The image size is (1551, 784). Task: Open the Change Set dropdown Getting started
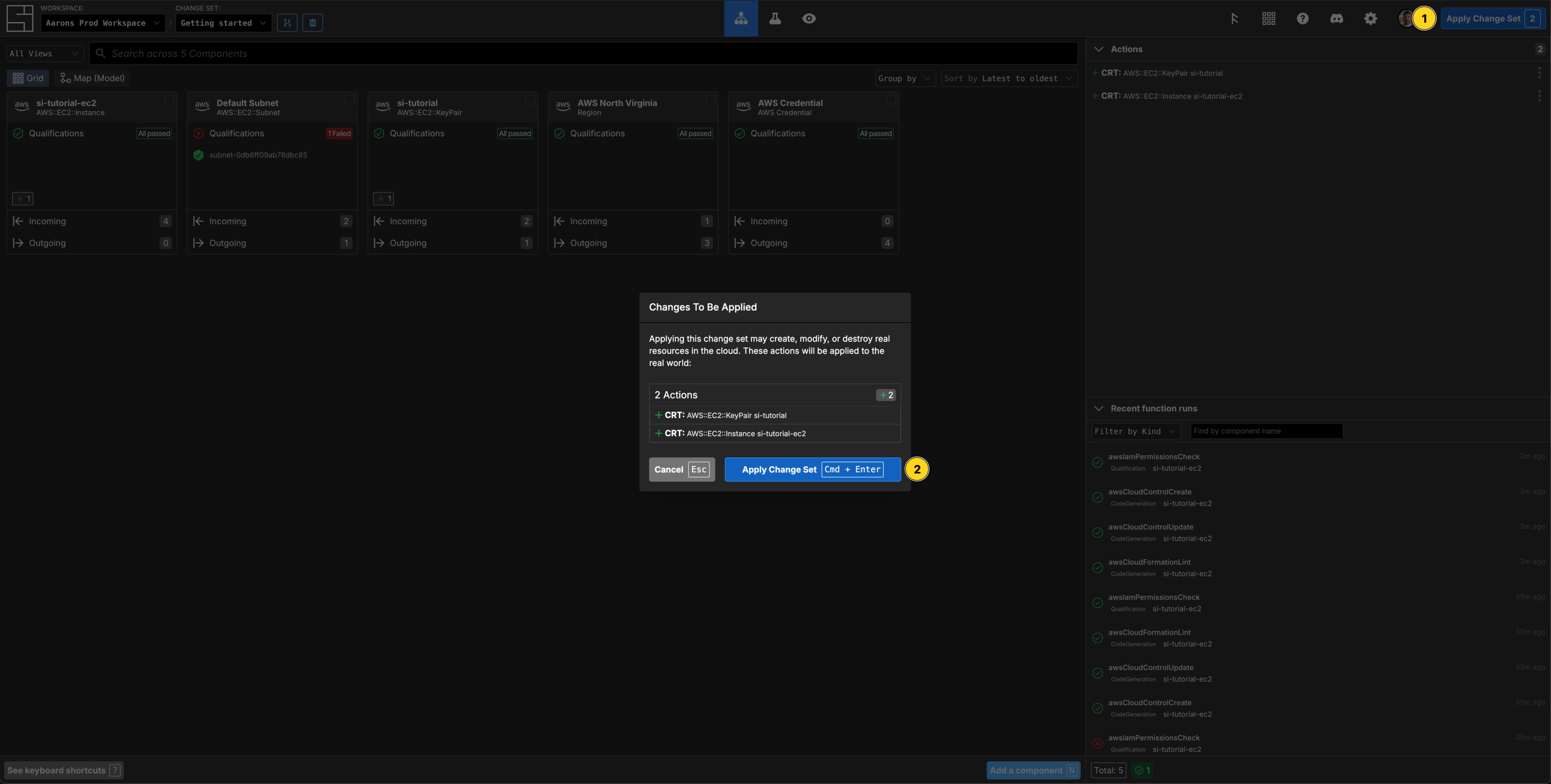223,23
